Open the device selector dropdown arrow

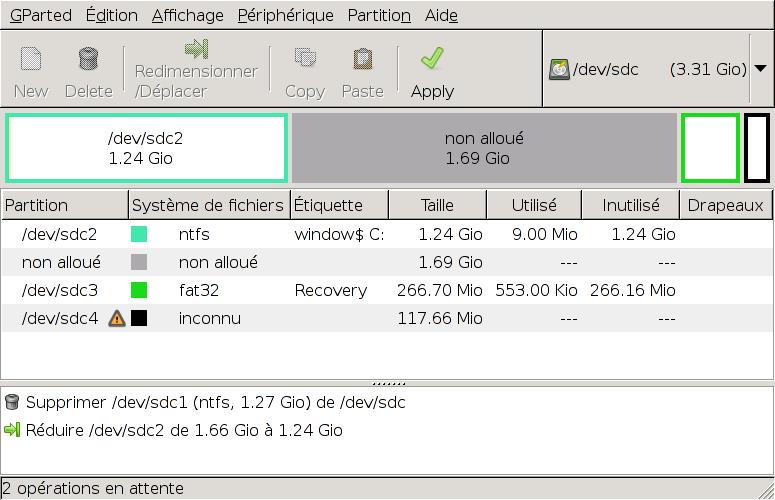pos(760,69)
